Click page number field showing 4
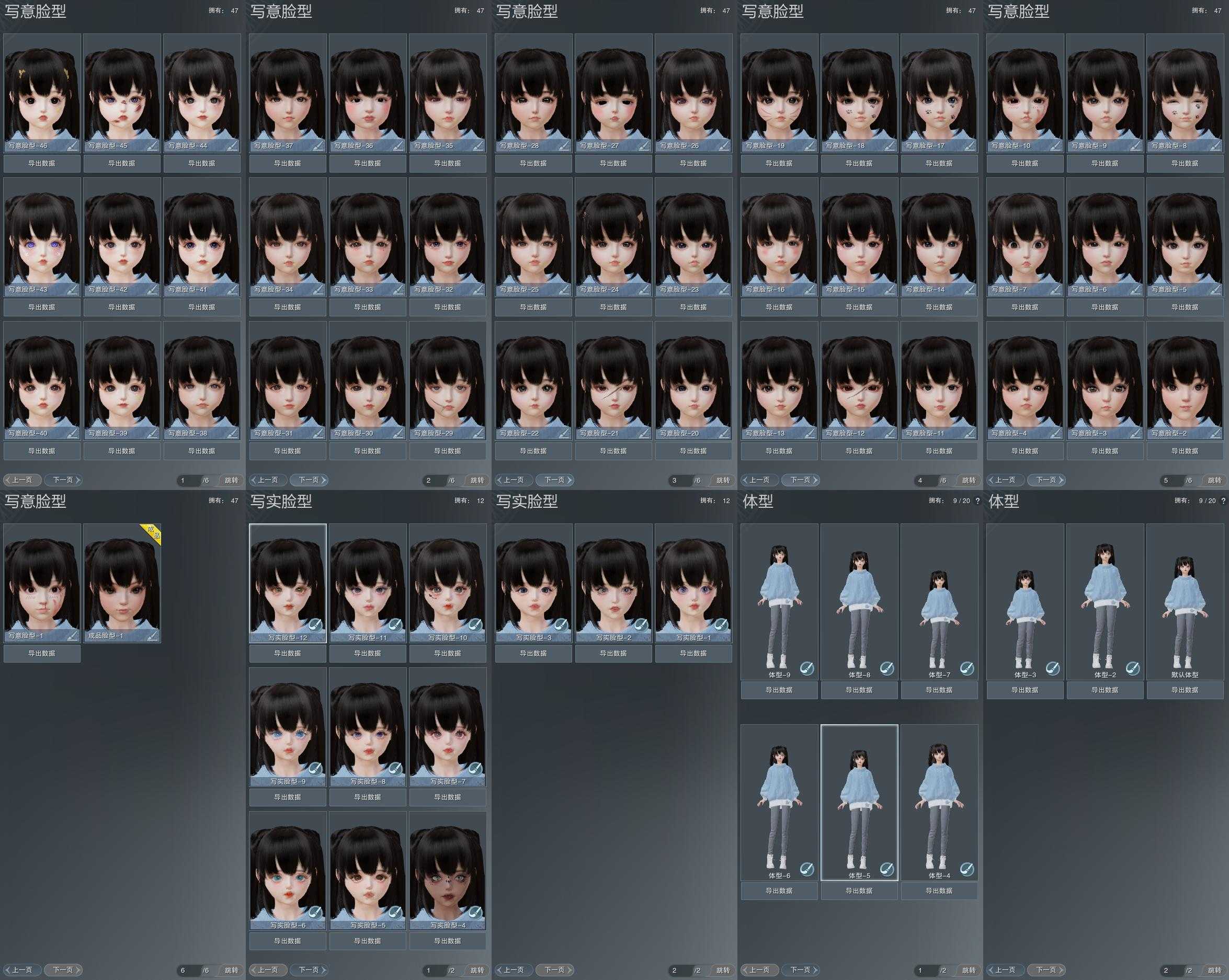The height and width of the screenshot is (980, 1229). 924,481
